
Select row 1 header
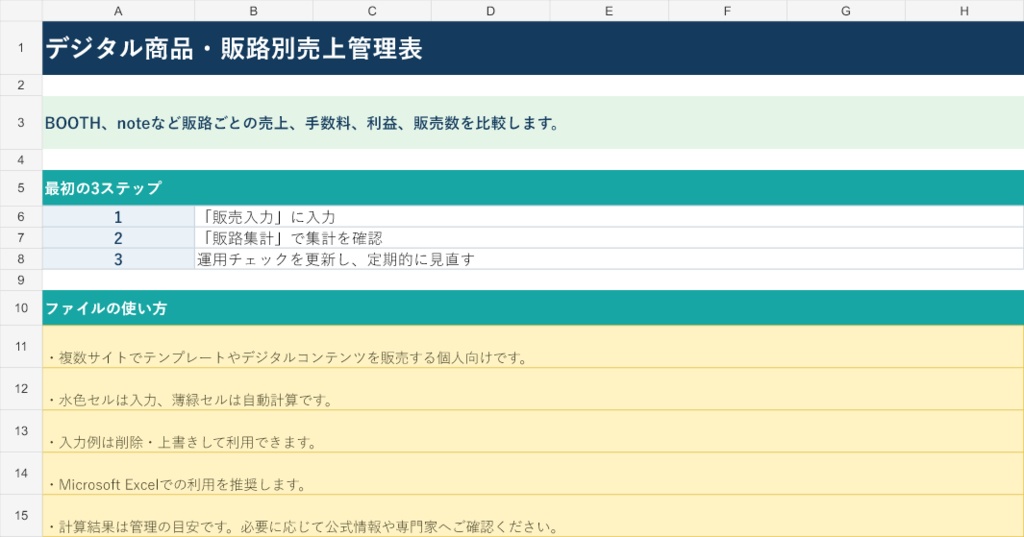tap(21, 48)
